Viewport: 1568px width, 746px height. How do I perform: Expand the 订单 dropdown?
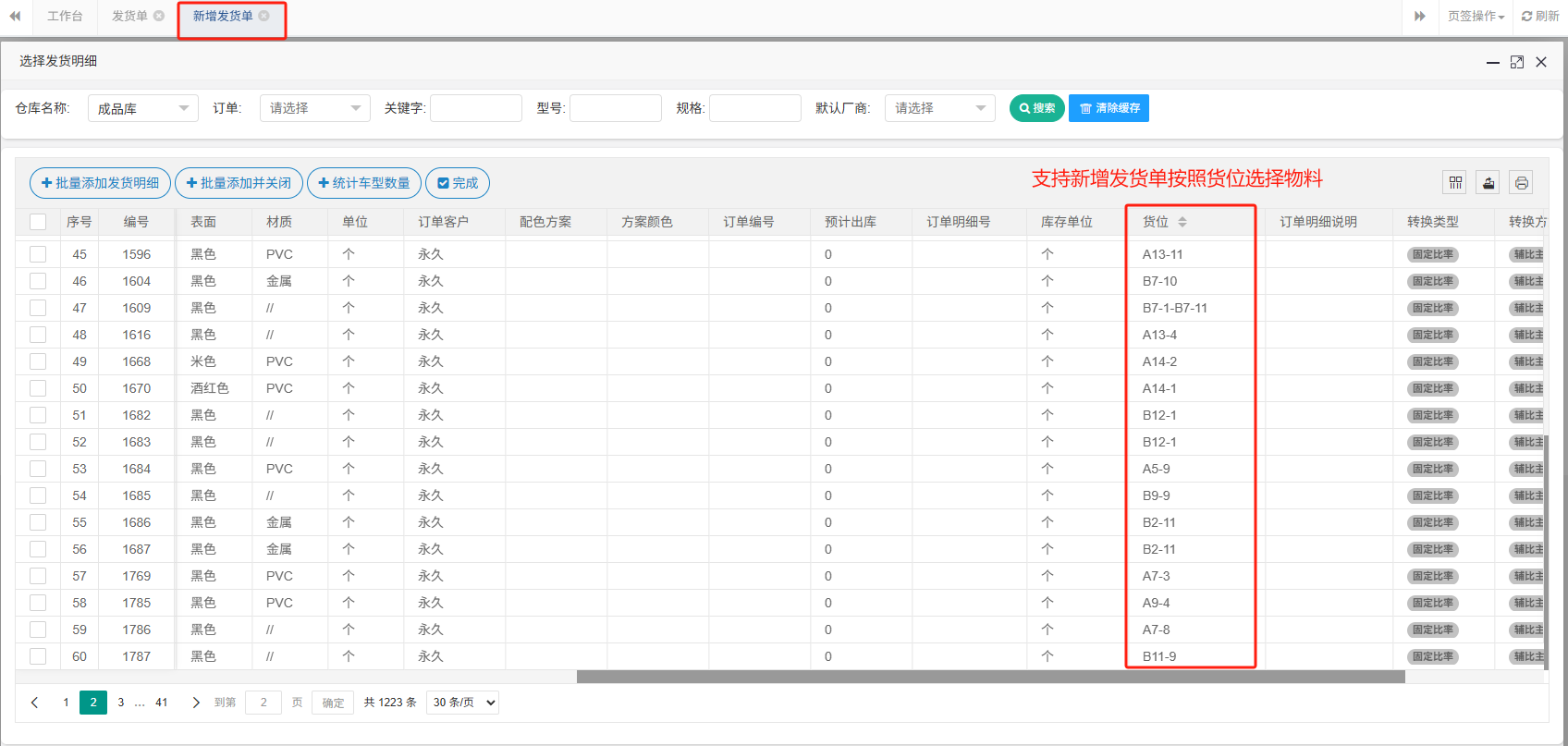[x=314, y=108]
